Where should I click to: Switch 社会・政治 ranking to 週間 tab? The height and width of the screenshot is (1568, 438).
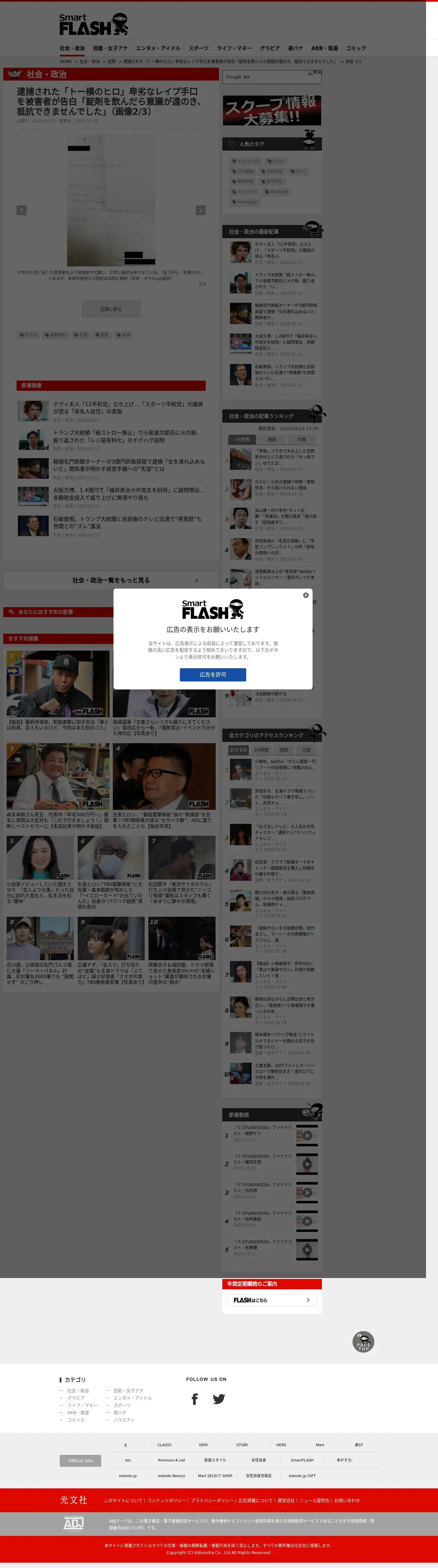click(272, 440)
